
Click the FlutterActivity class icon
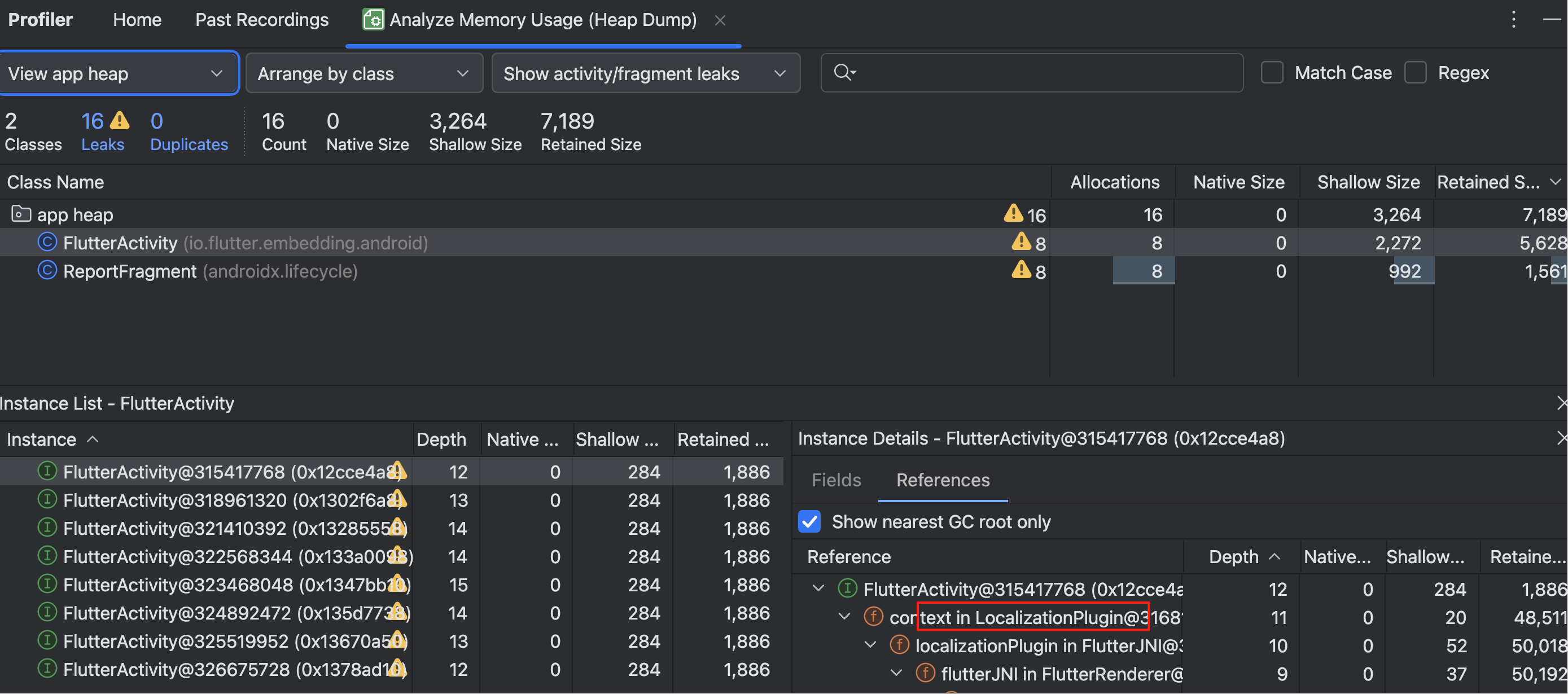(47, 243)
